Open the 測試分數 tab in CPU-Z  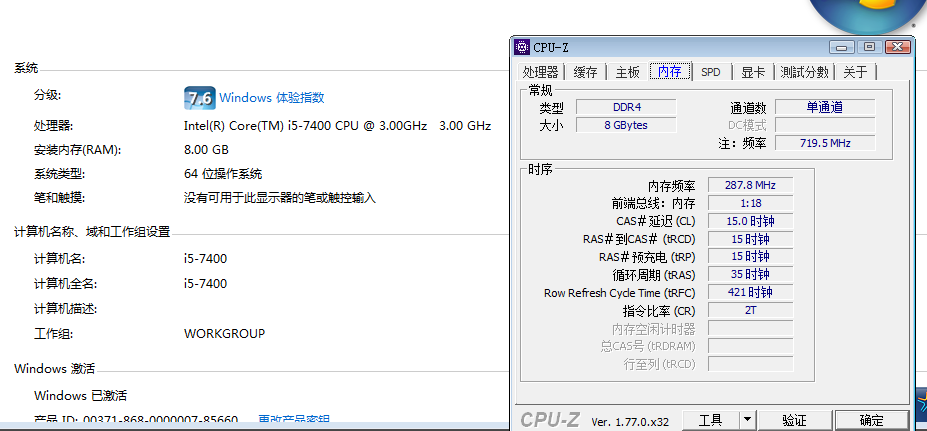pyautogui.click(x=804, y=72)
